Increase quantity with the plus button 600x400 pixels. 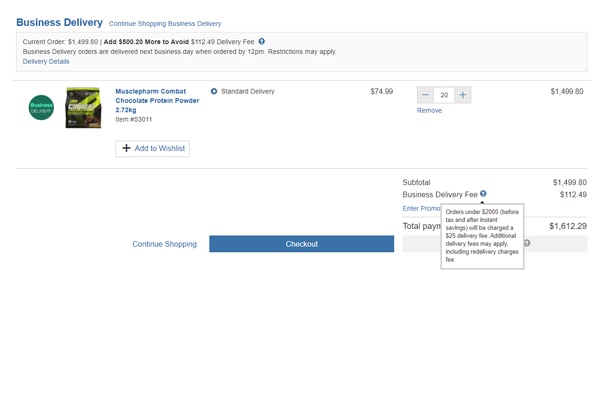462,95
